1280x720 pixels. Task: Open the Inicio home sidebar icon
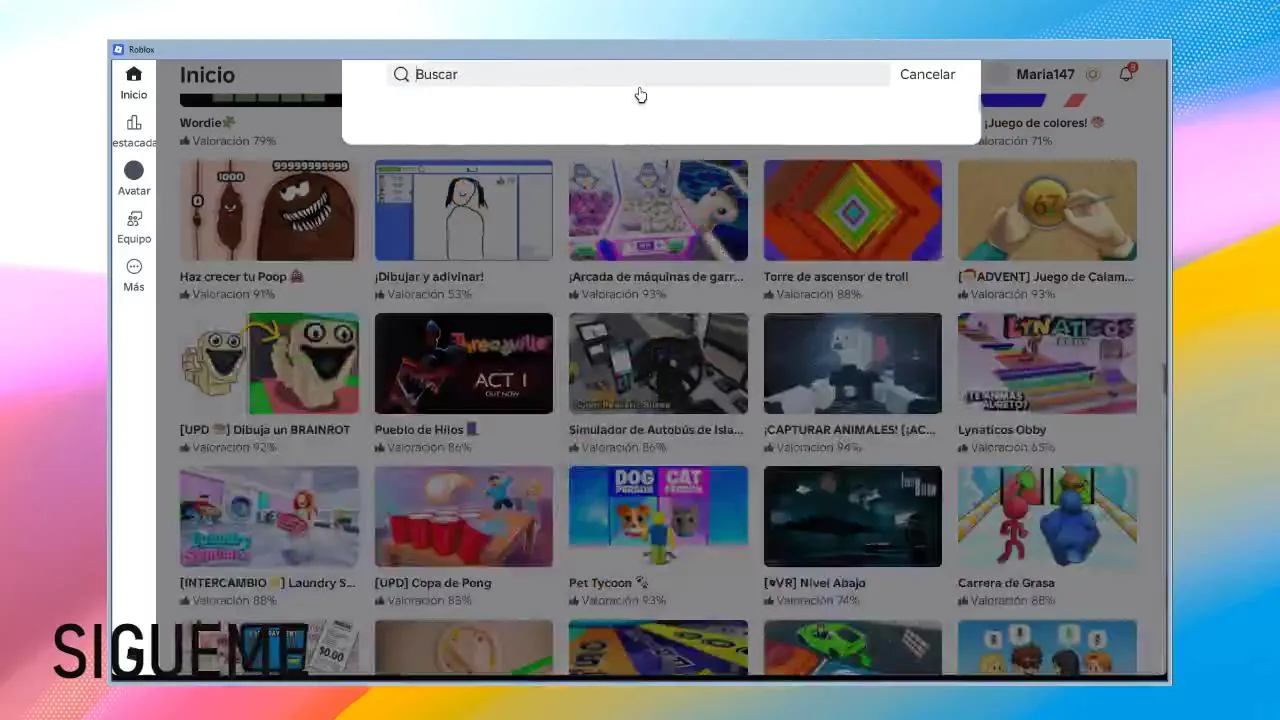(134, 74)
